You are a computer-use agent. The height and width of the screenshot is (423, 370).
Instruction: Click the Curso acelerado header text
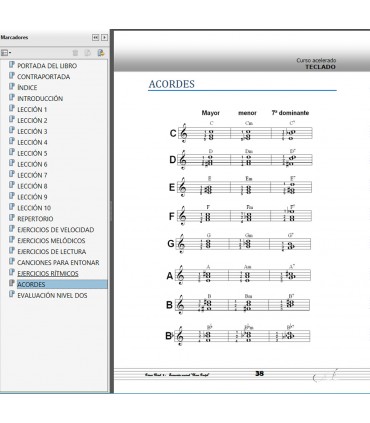pyautogui.click(x=316, y=60)
